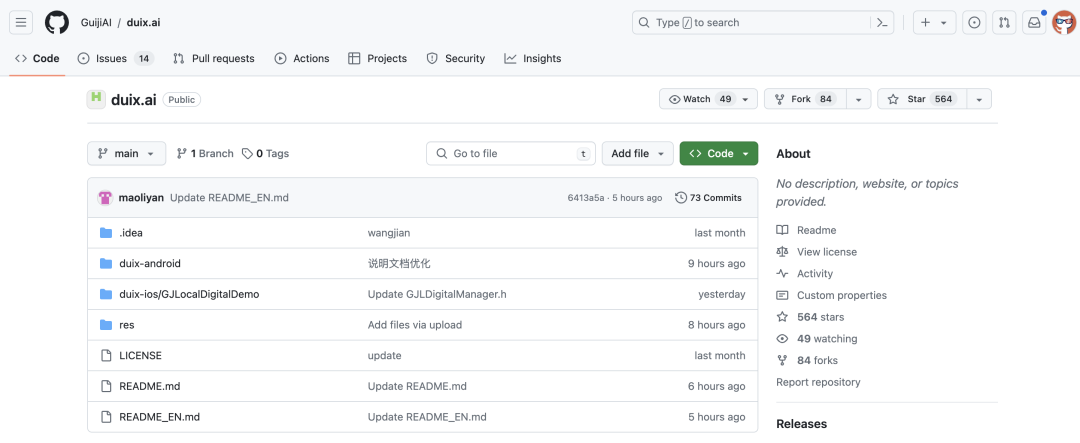
Task: Click the README_EN.md file icon
Action: 105,417
